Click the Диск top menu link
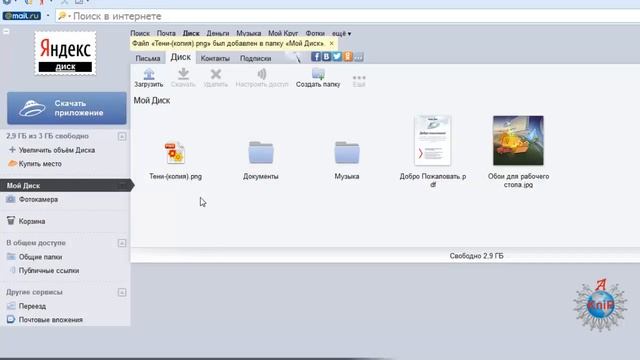Screen dimensions: 640x360 [x=191, y=33]
